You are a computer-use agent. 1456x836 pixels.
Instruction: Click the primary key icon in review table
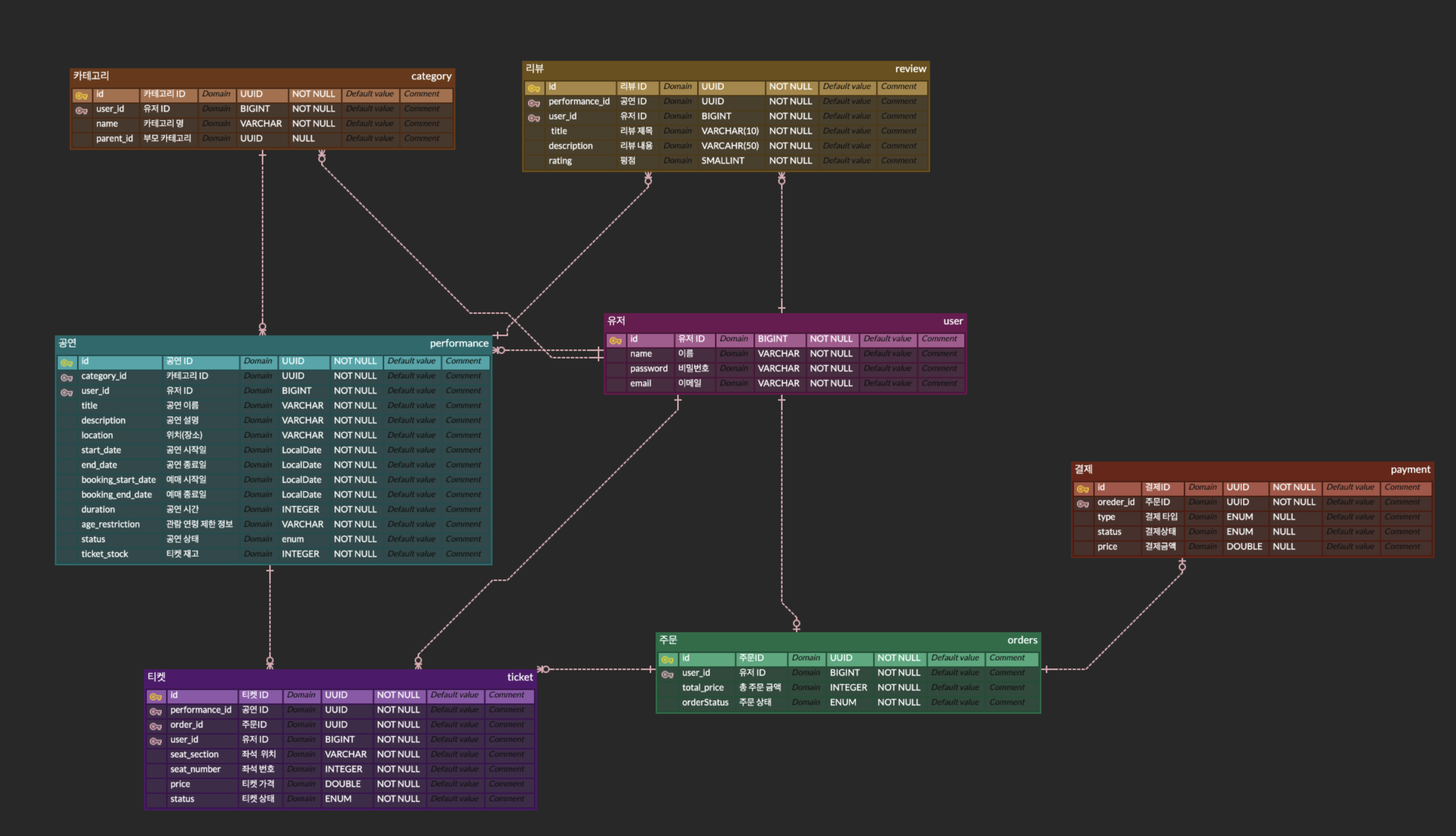click(x=534, y=88)
